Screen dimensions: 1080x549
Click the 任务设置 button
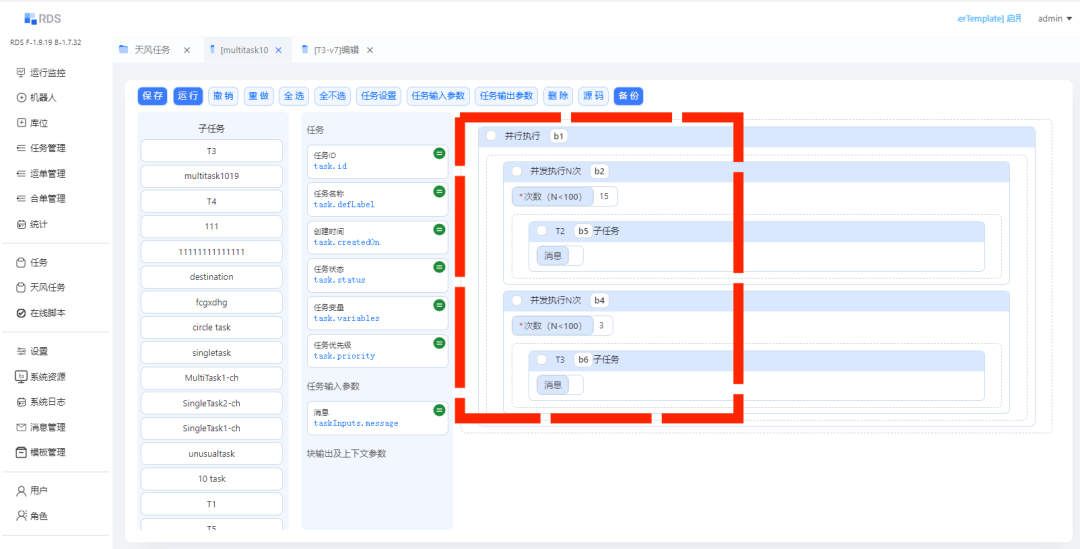(x=379, y=96)
